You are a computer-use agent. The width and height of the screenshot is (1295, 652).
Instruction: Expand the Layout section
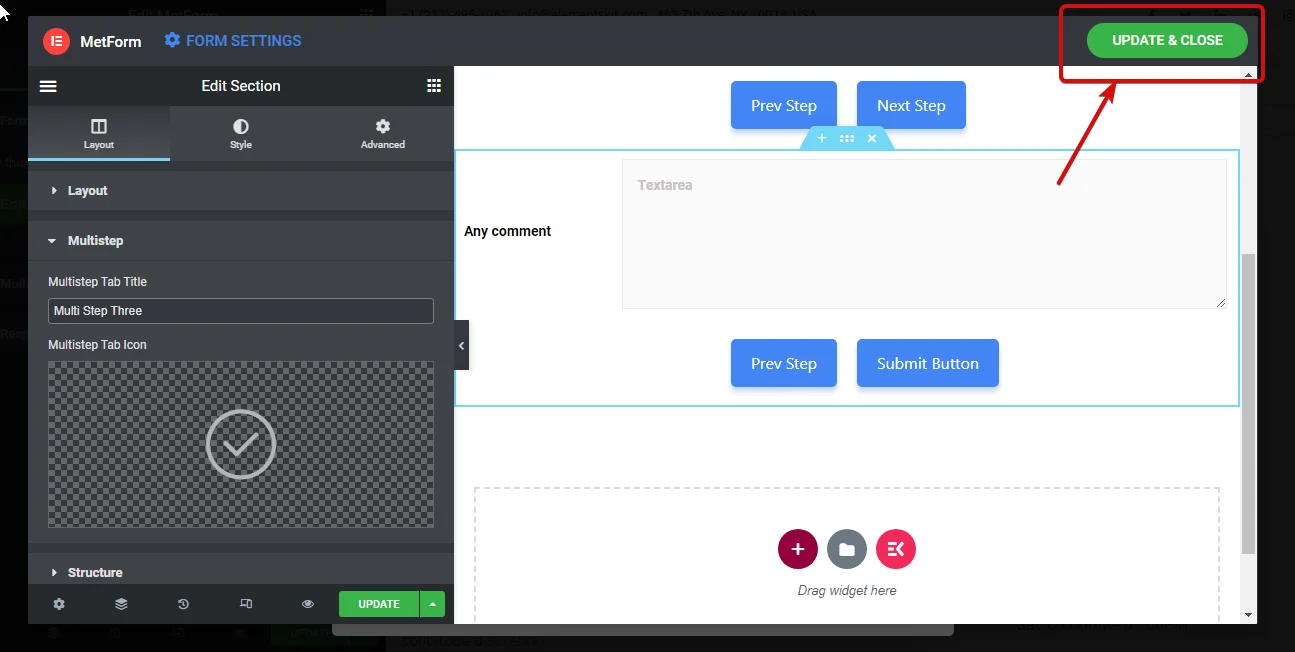pos(241,190)
